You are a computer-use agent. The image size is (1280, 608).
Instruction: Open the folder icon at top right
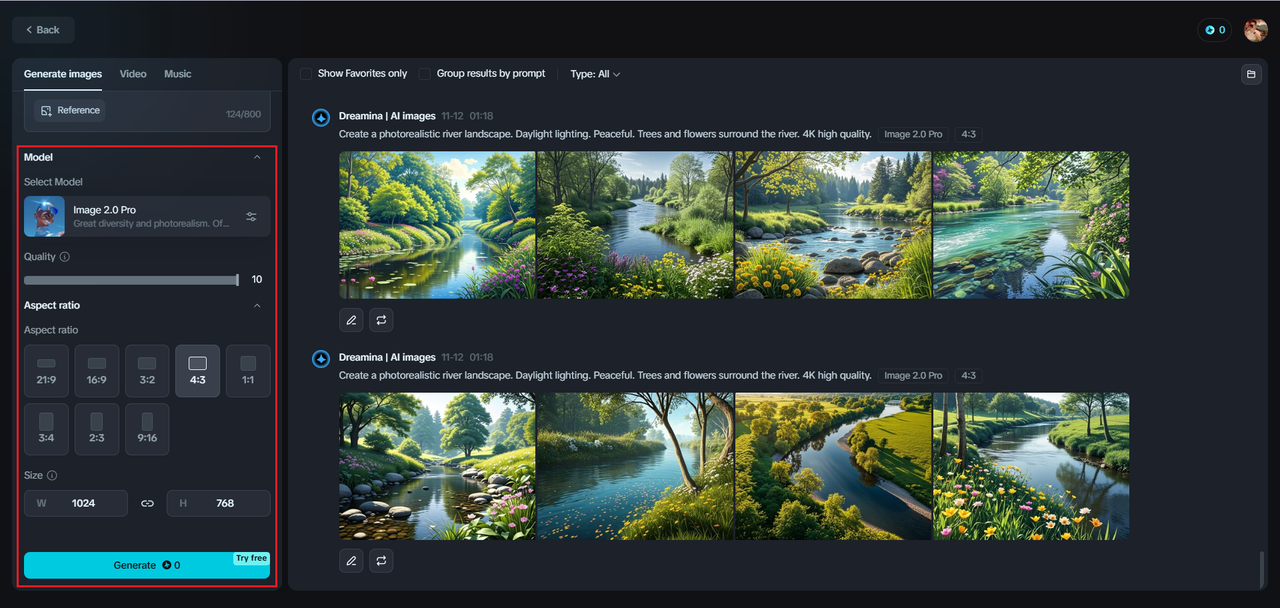[x=1251, y=74]
